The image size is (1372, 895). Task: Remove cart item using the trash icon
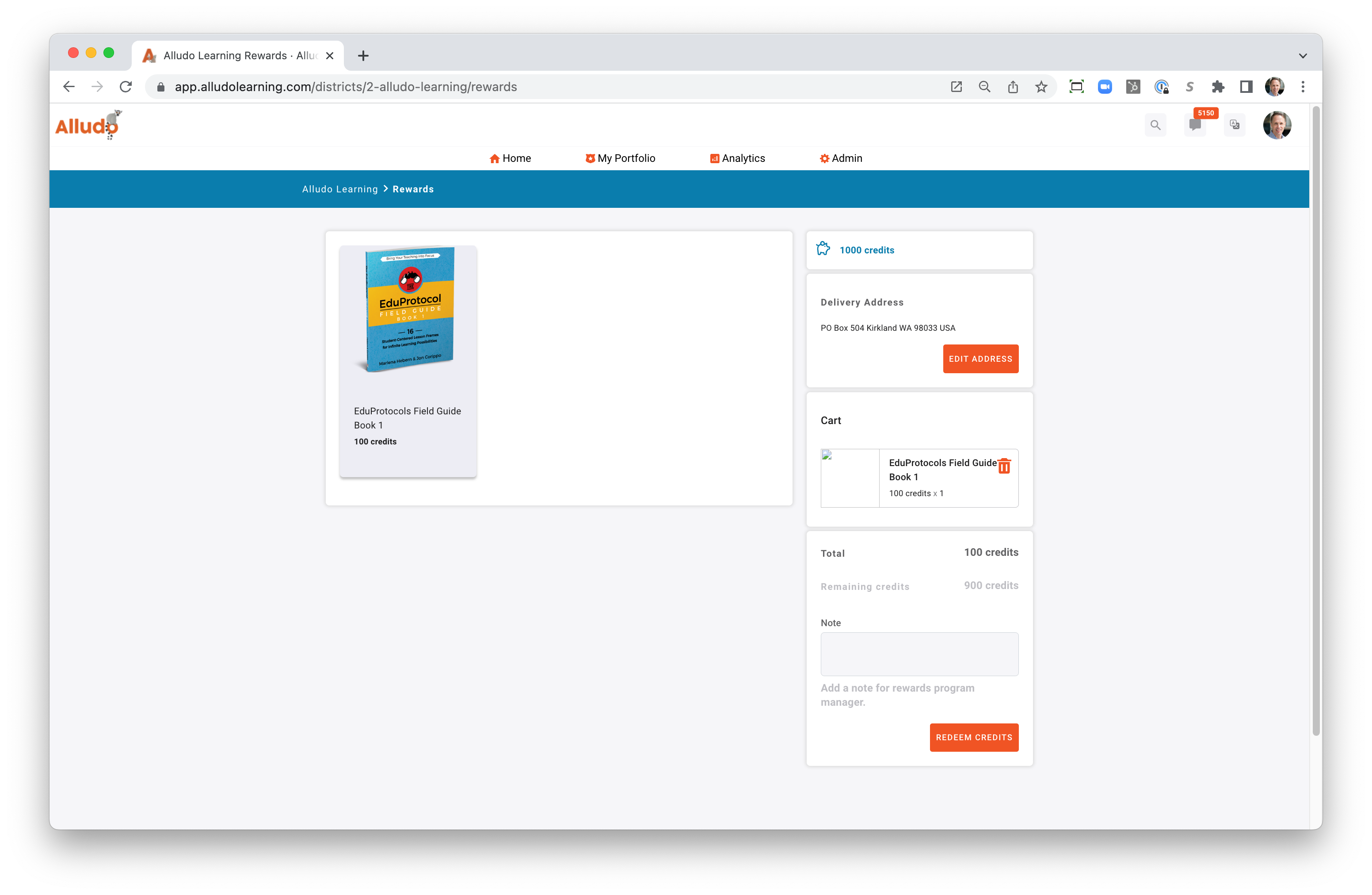(x=1004, y=467)
